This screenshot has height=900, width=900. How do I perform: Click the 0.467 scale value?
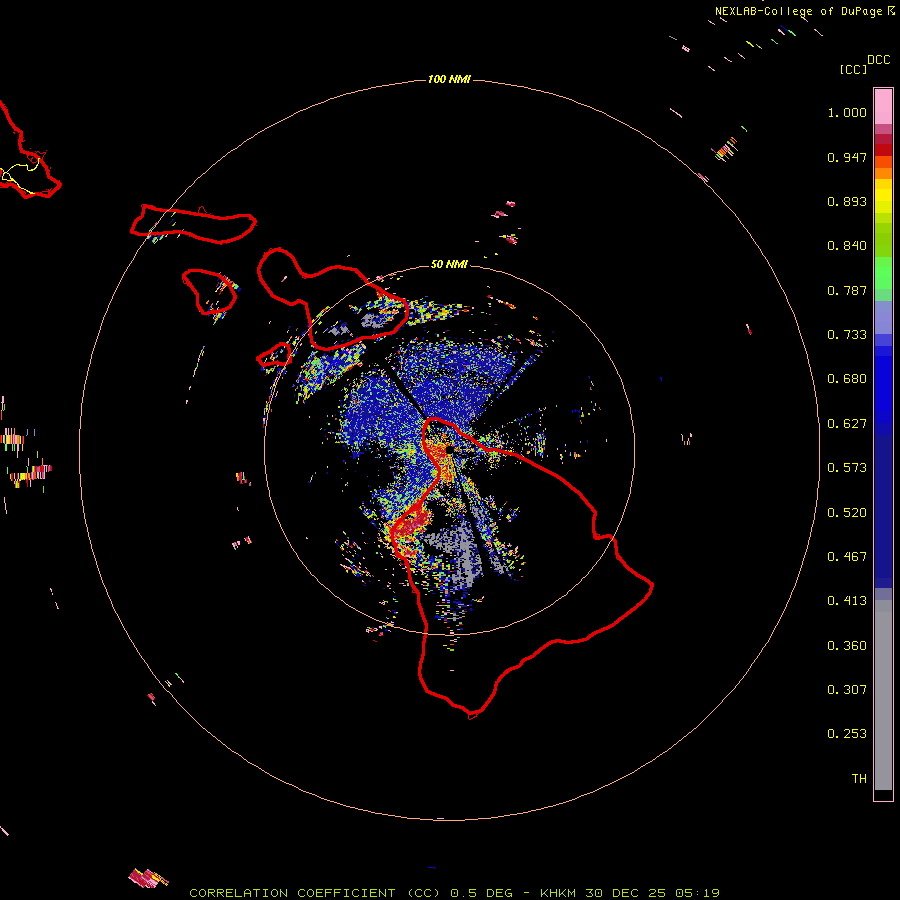click(x=847, y=557)
